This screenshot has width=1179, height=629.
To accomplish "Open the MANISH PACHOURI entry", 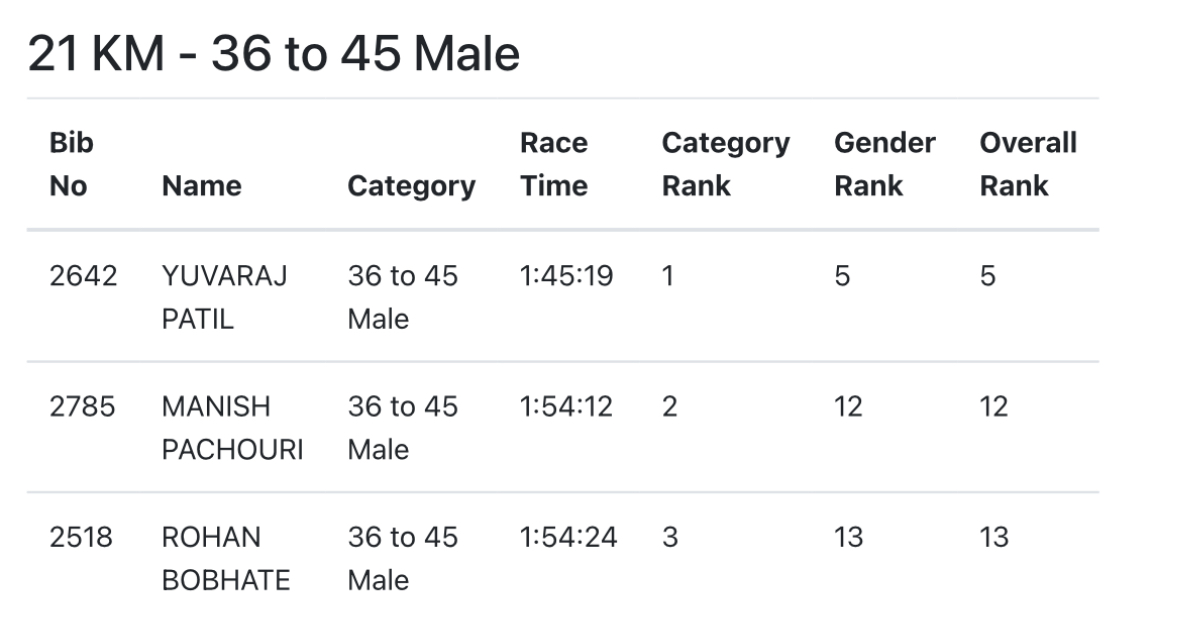I will 232,428.
